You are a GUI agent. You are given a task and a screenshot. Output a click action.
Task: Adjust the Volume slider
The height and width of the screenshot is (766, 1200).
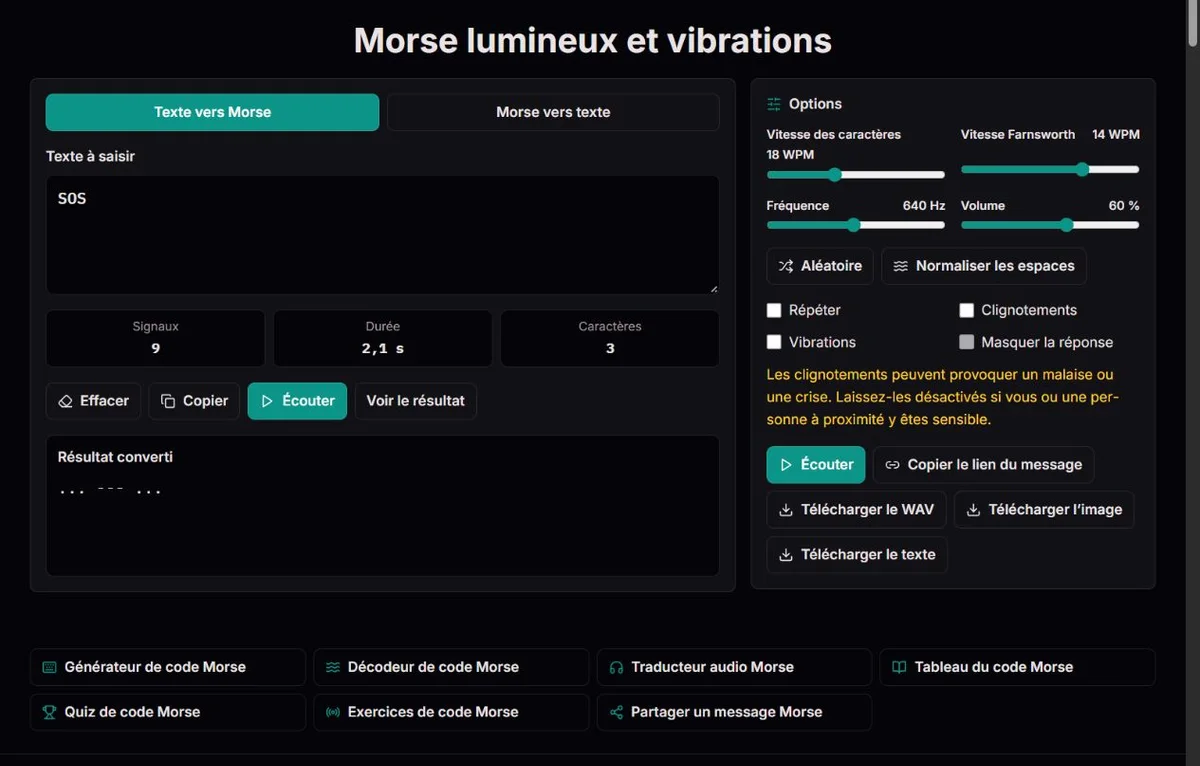pos(1050,225)
